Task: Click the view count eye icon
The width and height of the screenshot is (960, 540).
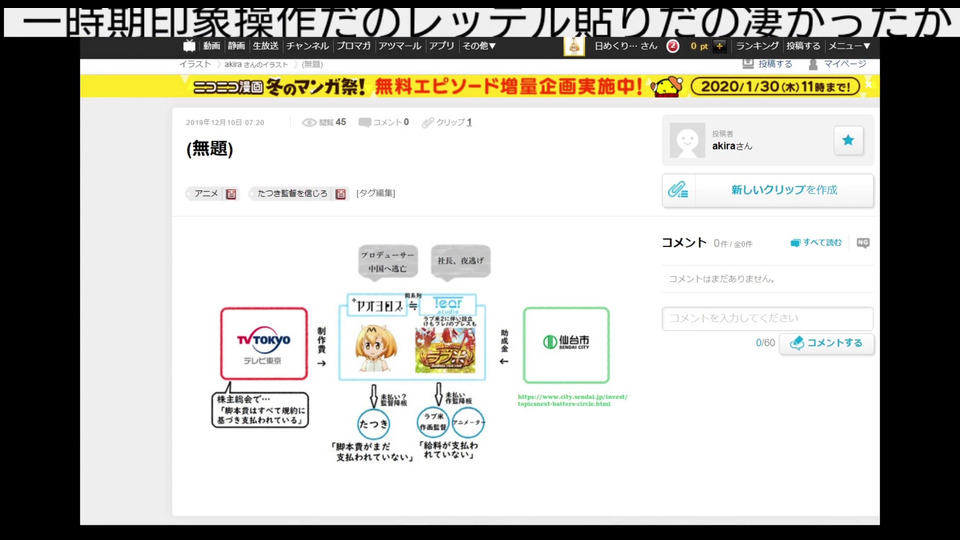Action: click(x=309, y=122)
